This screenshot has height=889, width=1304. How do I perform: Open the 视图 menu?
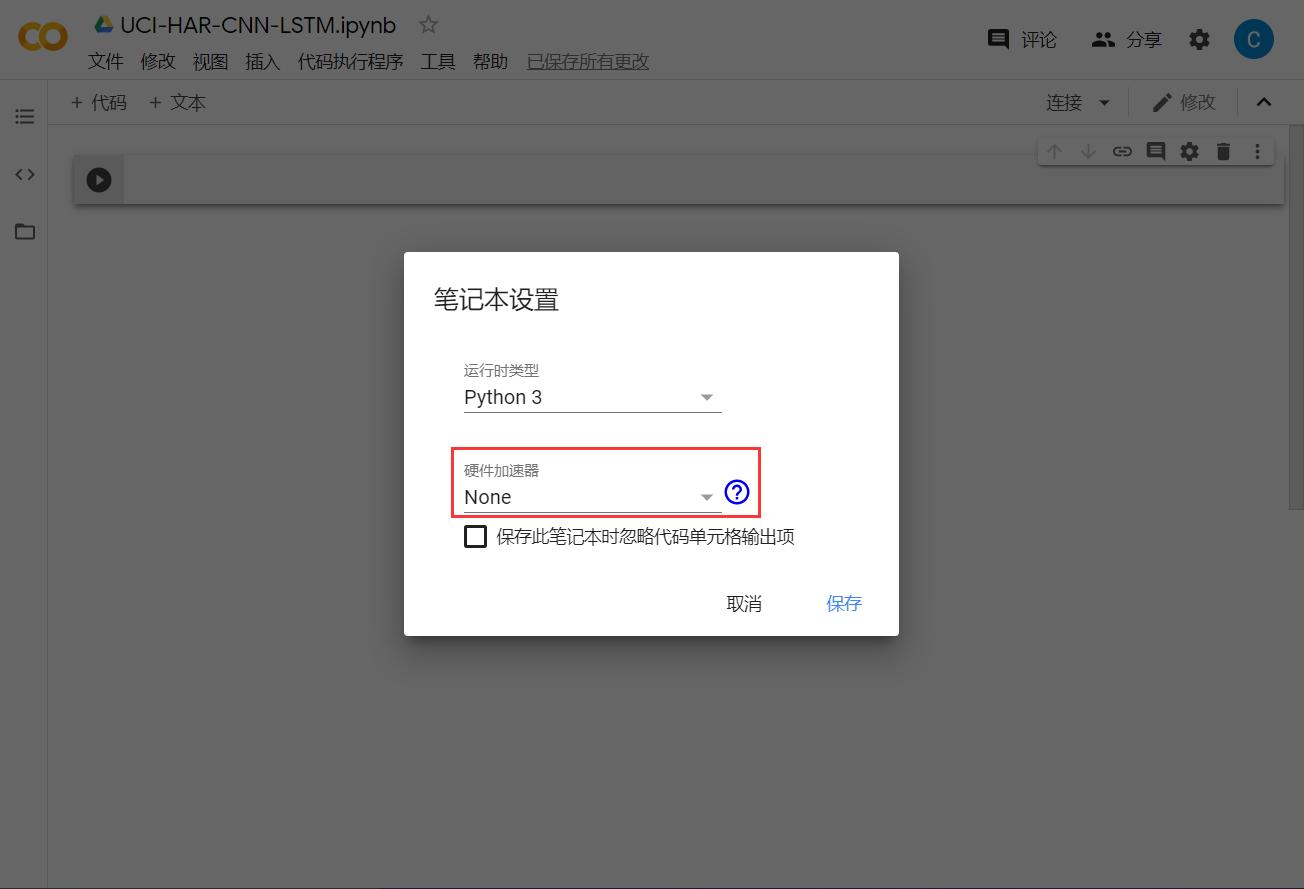click(210, 62)
